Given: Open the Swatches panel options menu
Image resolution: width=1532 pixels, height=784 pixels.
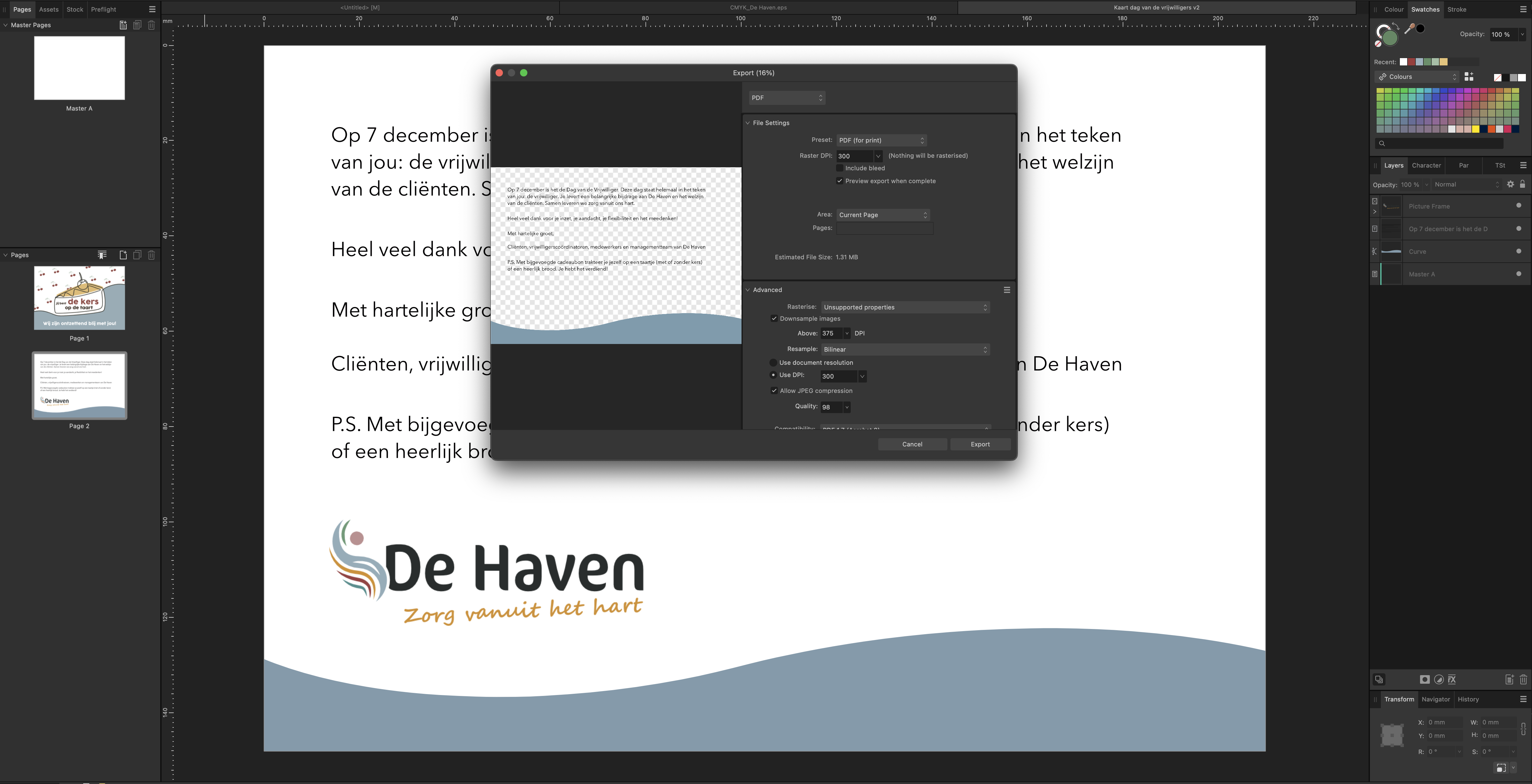Looking at the screenshot, I should point(1523,9).
